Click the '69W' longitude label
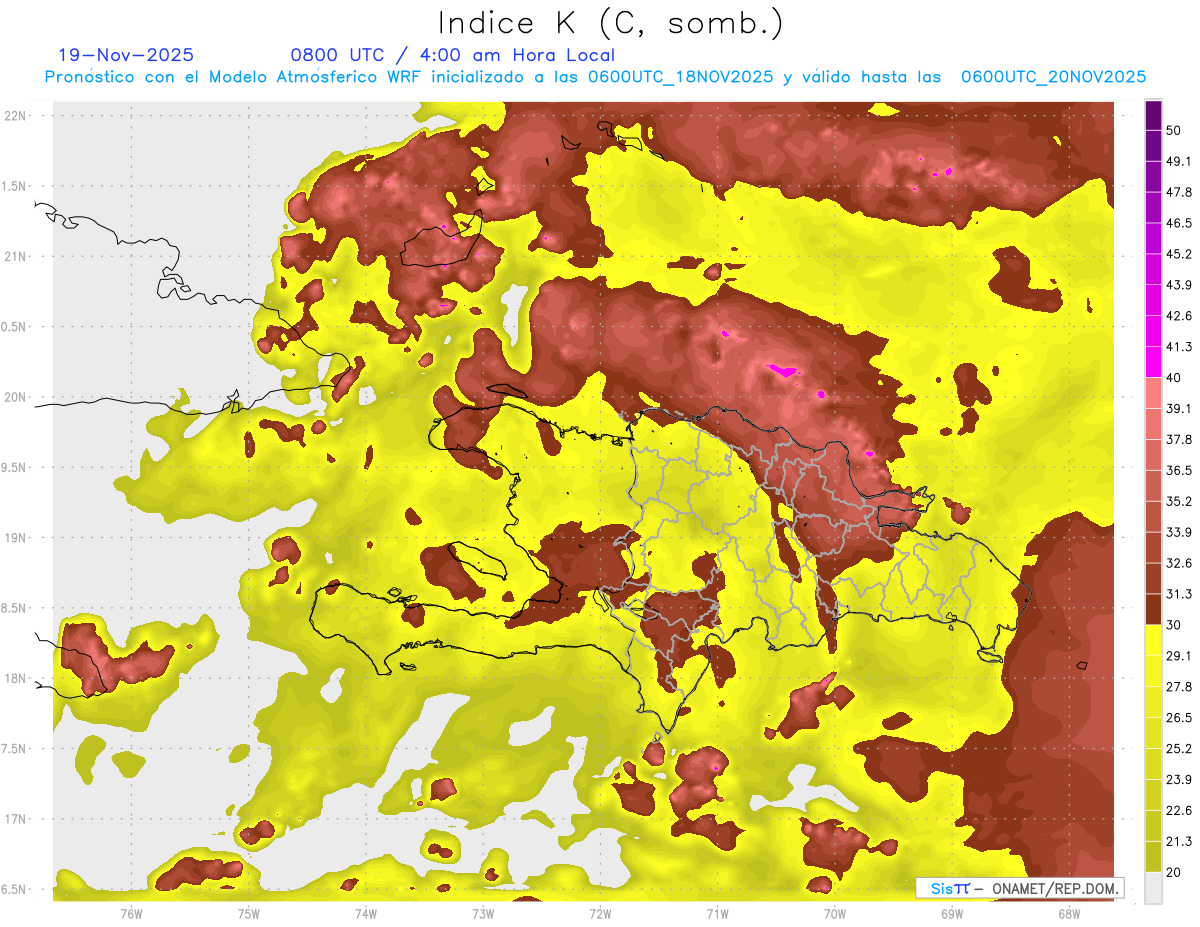1200x927 pixels. 952,913
